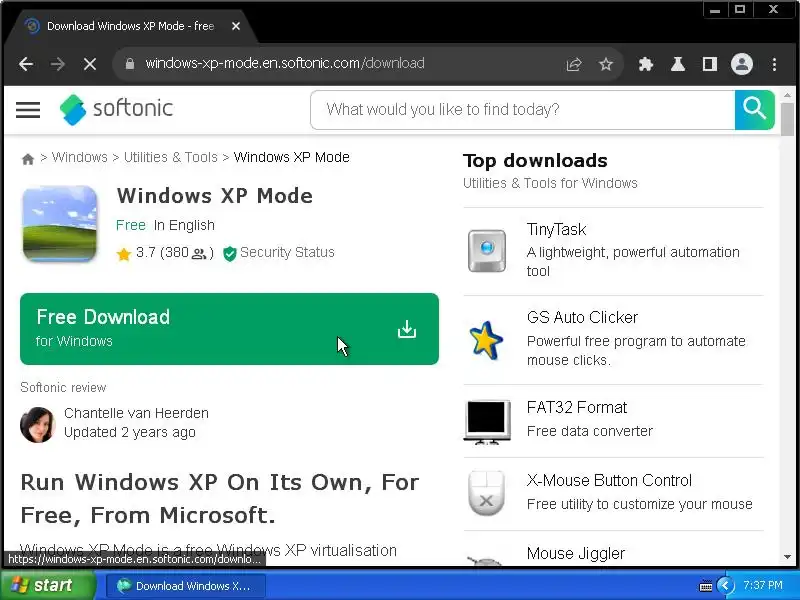Click the Security Status link
The width and height of the screenshot is (800, 600).
287,252
